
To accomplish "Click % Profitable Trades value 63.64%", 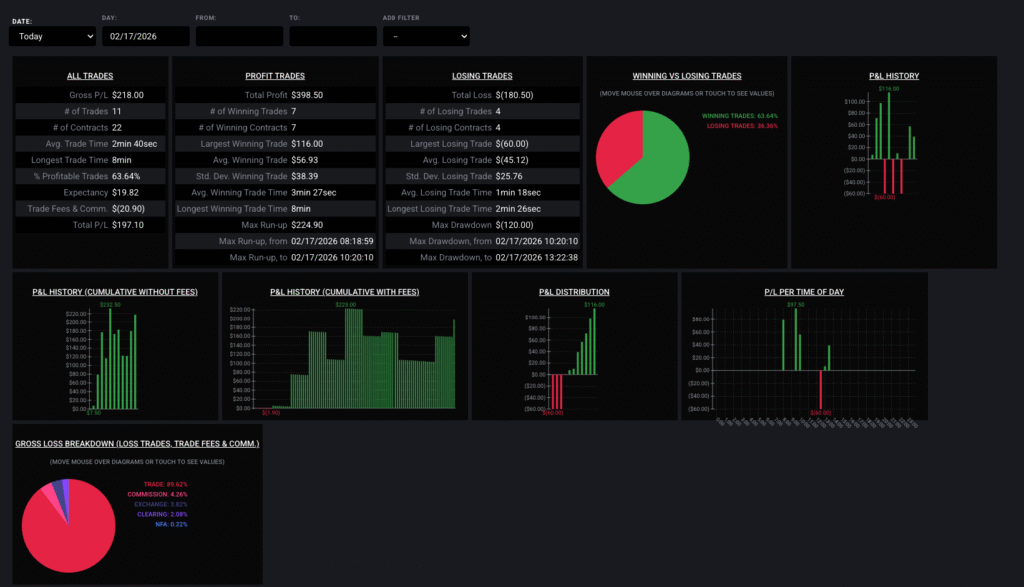I will tap(126, 176).
